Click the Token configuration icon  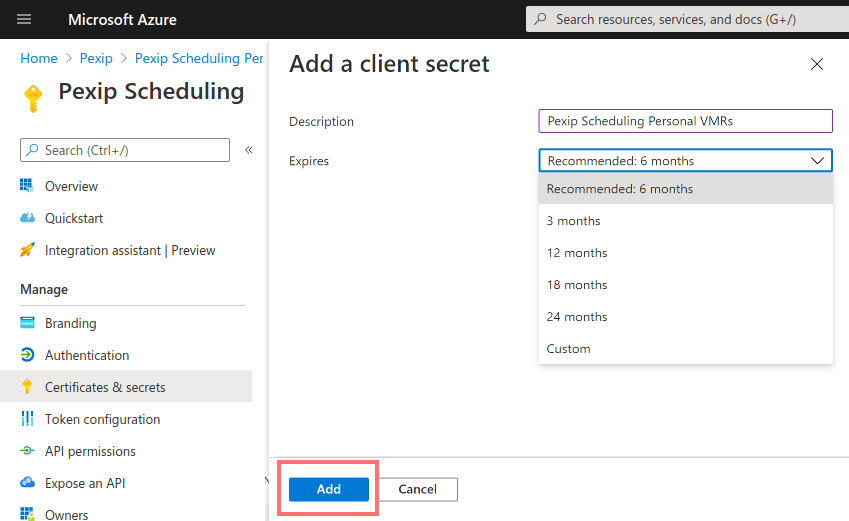point(27,419)
